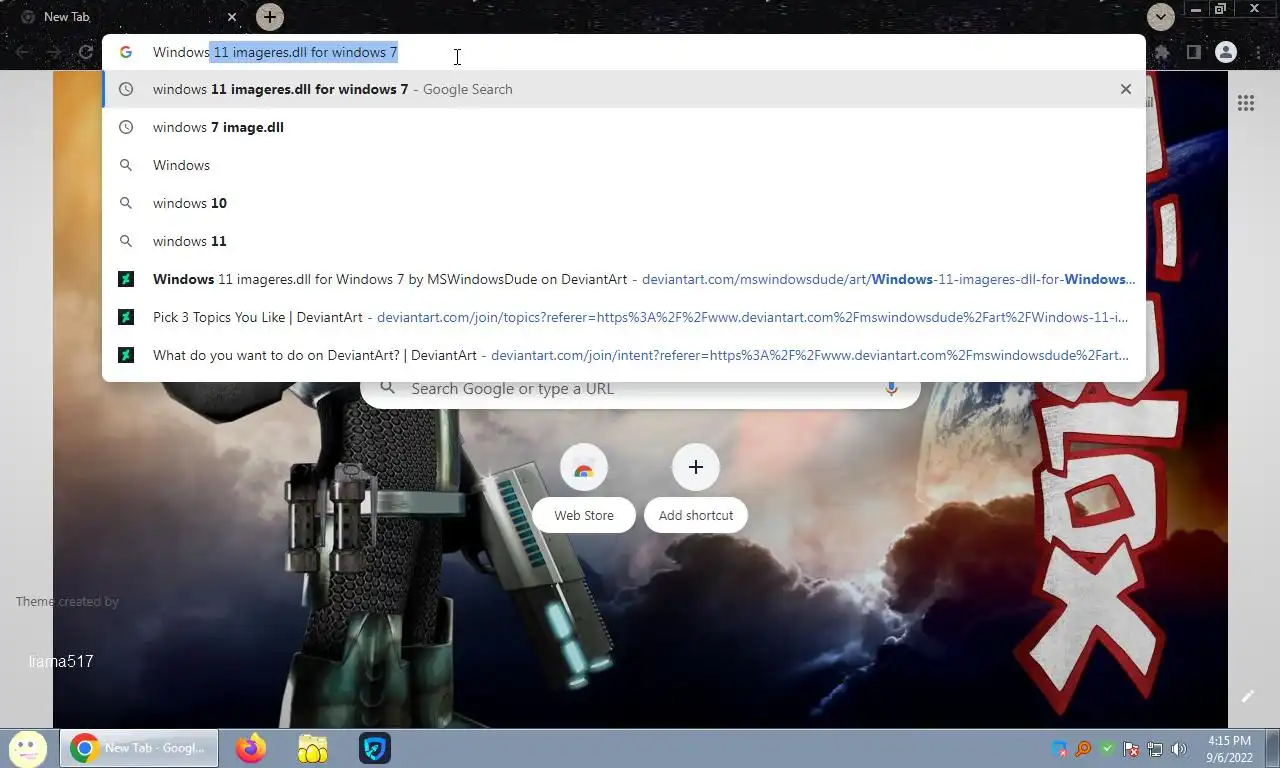
Task: Open the yellow folder app in taskbar
Action: point(313,748)
